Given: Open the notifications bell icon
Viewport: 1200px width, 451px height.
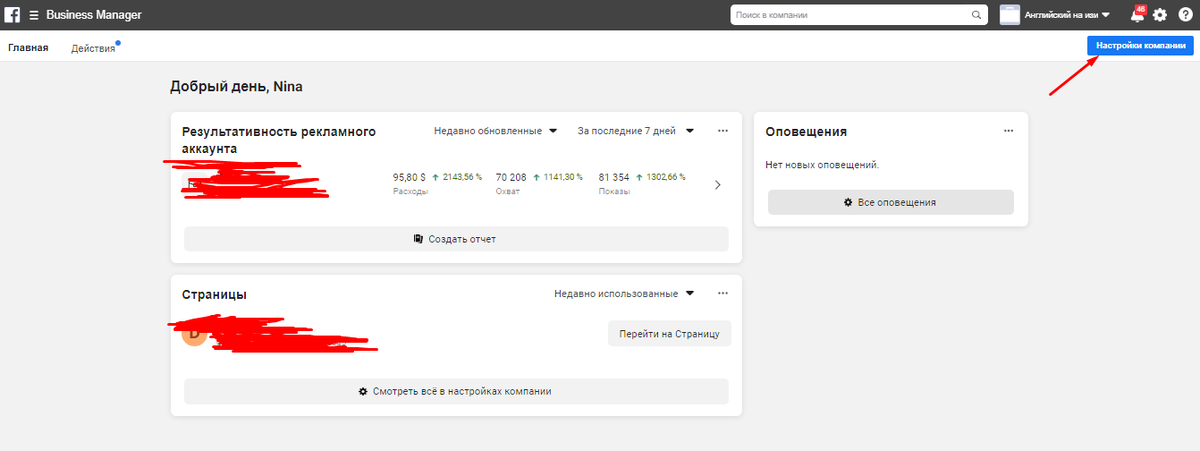Looking at the screenshot, I should tap(1137, 15).
